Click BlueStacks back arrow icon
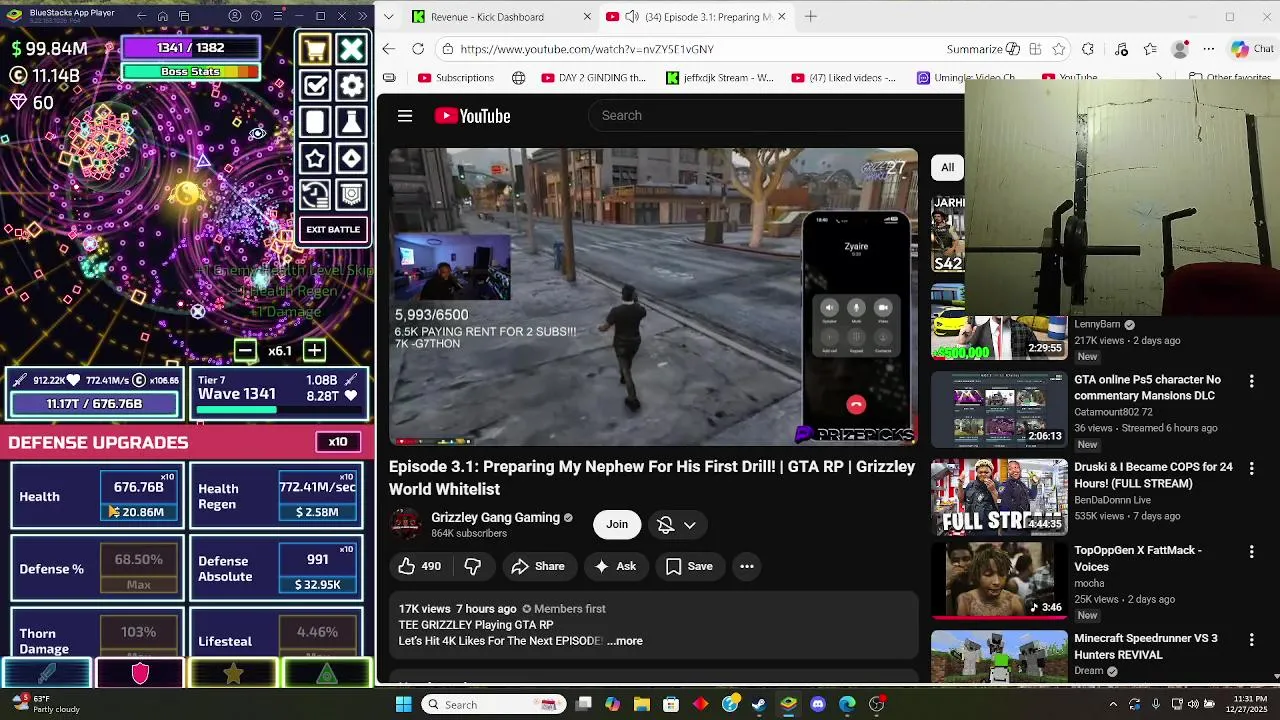Screen dimensions: 1280x720 click(141, 16)
